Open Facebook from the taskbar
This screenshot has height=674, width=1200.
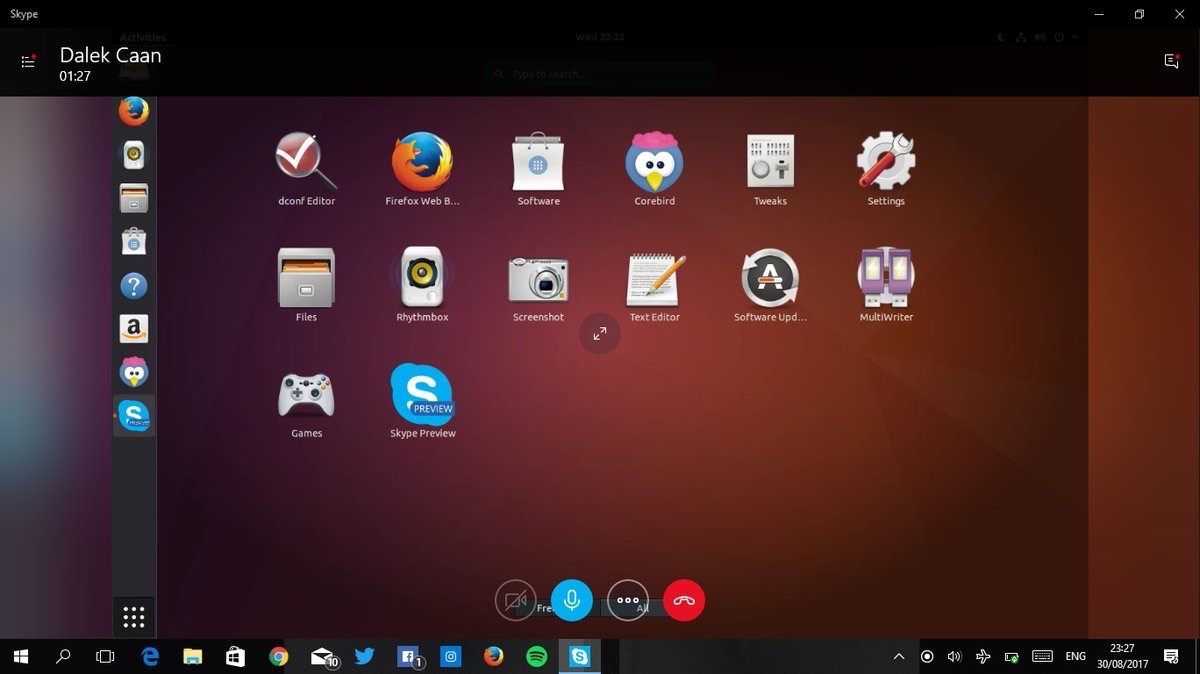point(408,657)
